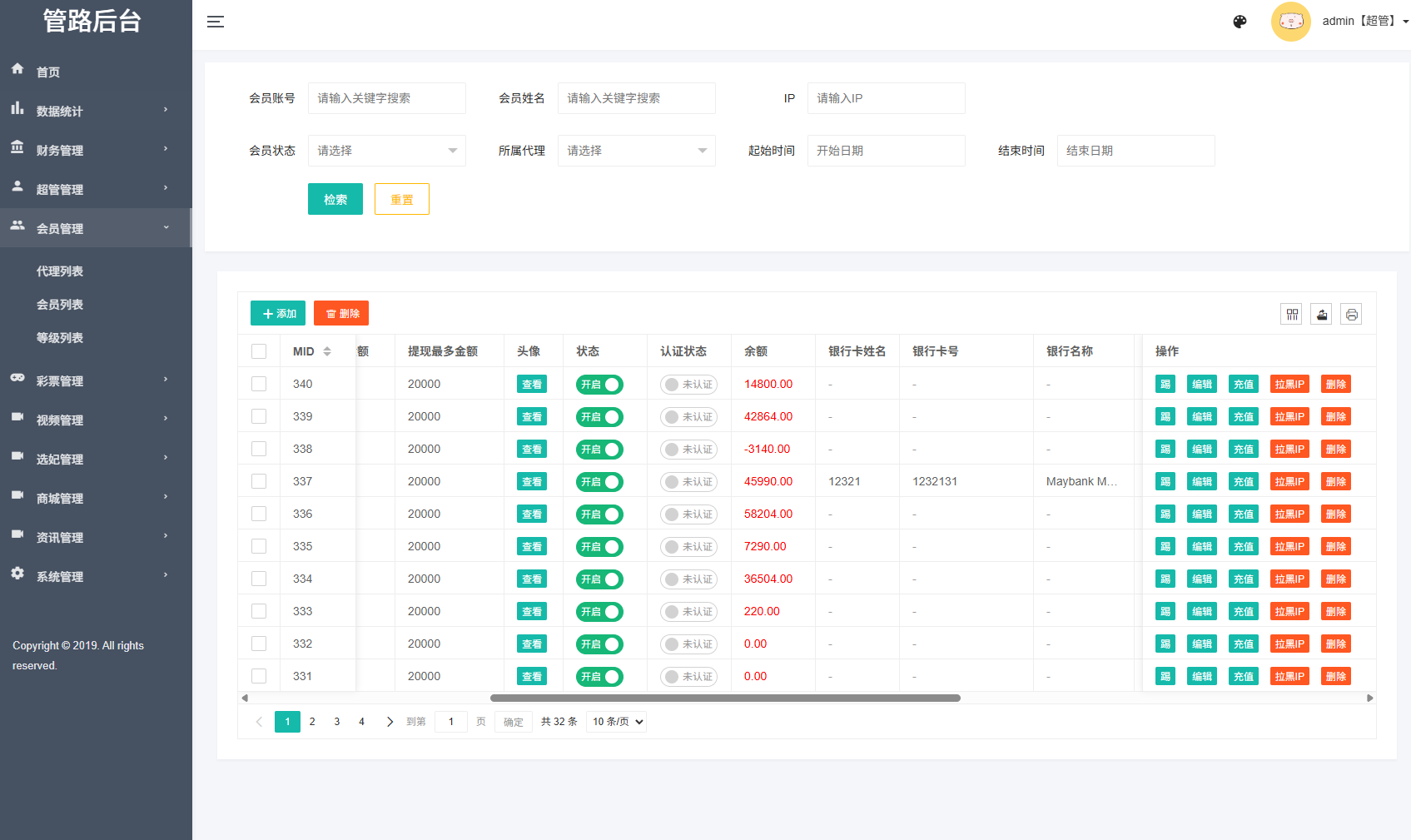Expand the 财务管理 sidebar menu
Image resolution: width=1411 pixels, height=840 pixels.
60,150
